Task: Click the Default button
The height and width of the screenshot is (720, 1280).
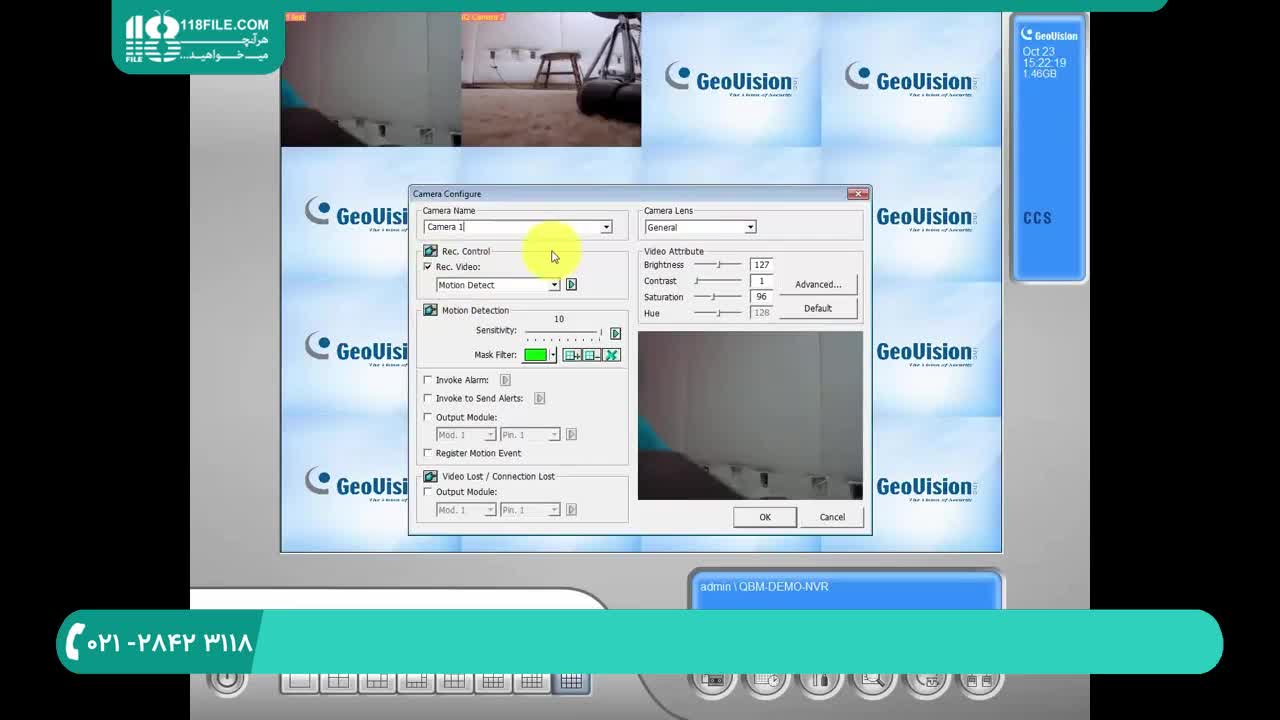Action: coord(818,308)
